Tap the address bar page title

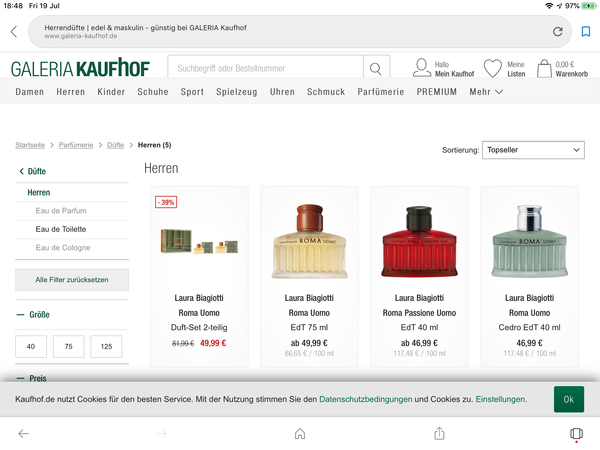pos(145,28)
